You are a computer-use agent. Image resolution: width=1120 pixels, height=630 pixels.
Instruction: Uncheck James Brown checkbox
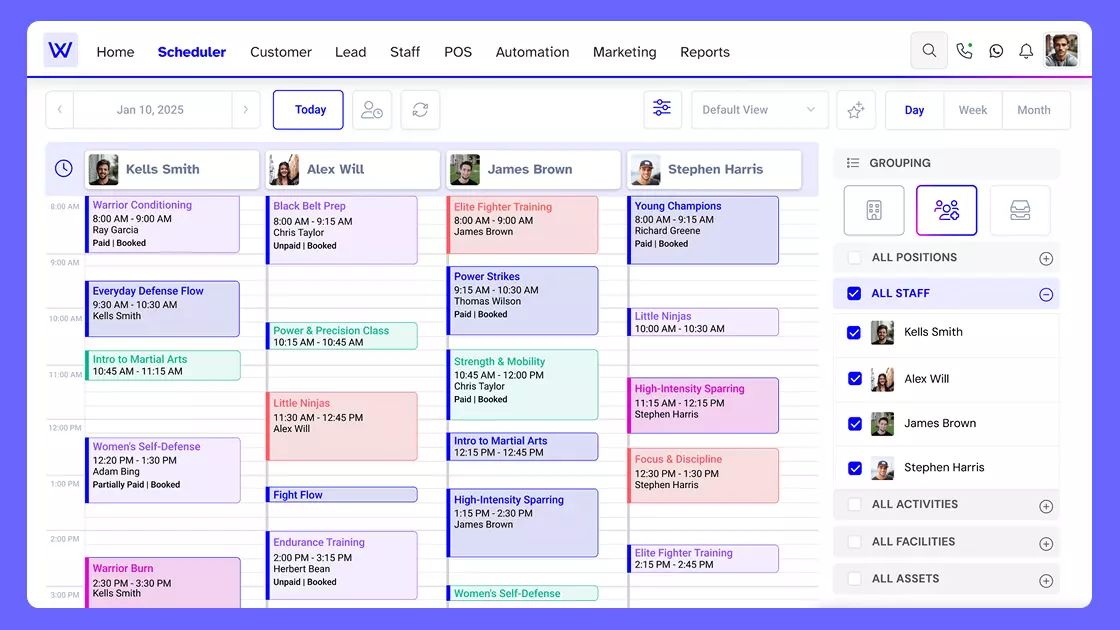coord(854,424)
